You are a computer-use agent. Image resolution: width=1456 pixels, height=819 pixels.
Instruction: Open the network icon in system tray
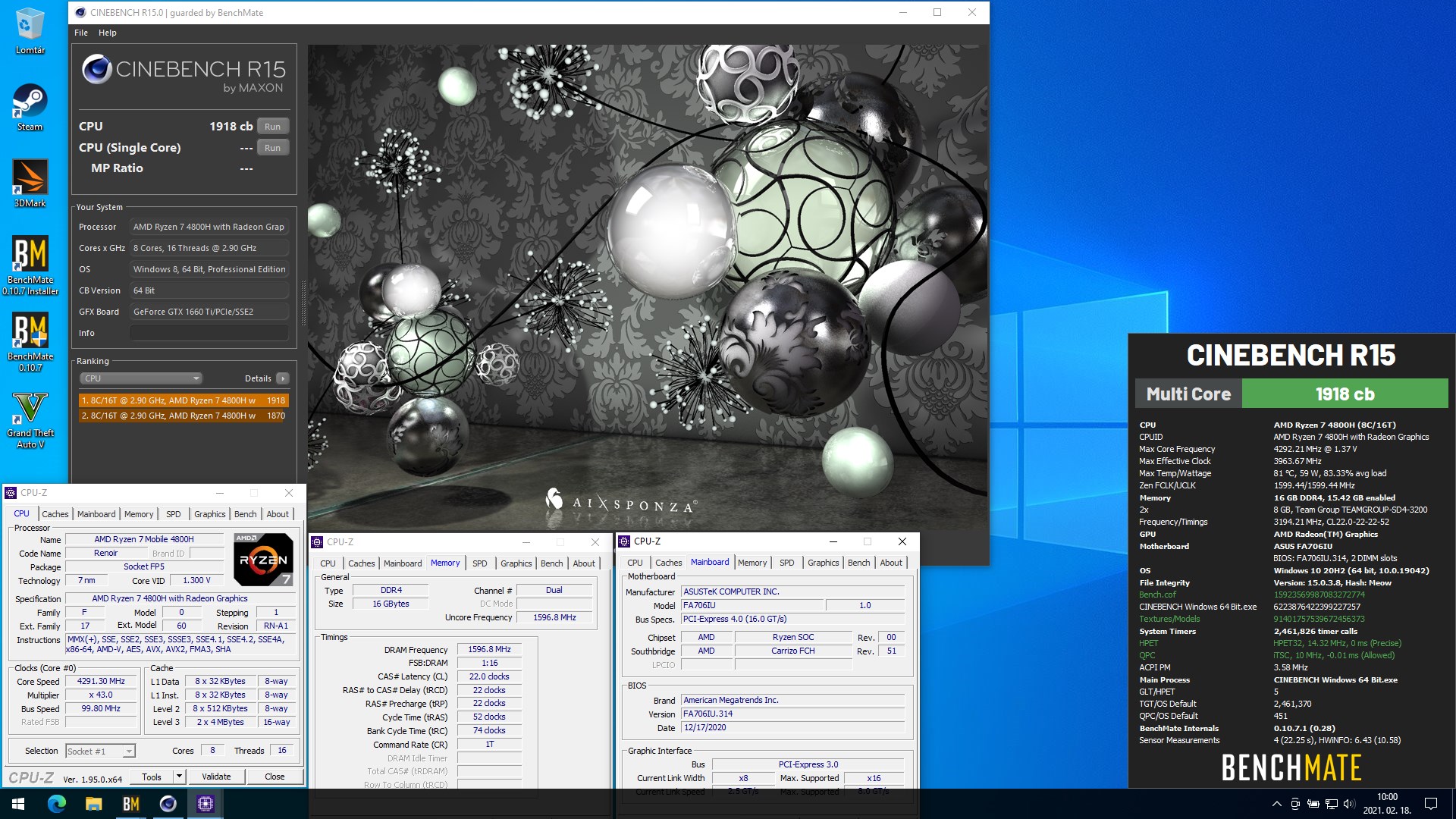click(x=1331, y=804)
